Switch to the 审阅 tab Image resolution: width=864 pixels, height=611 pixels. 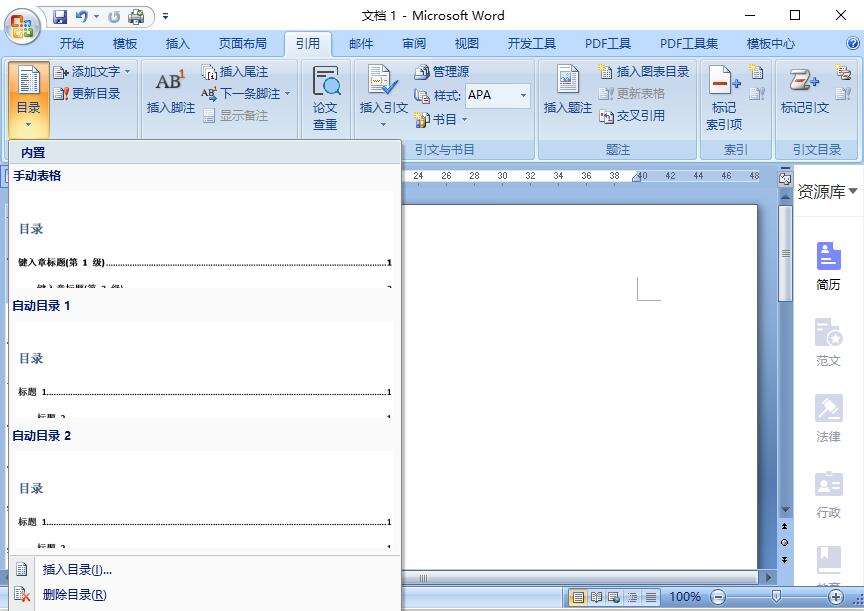tap(414, 44)
